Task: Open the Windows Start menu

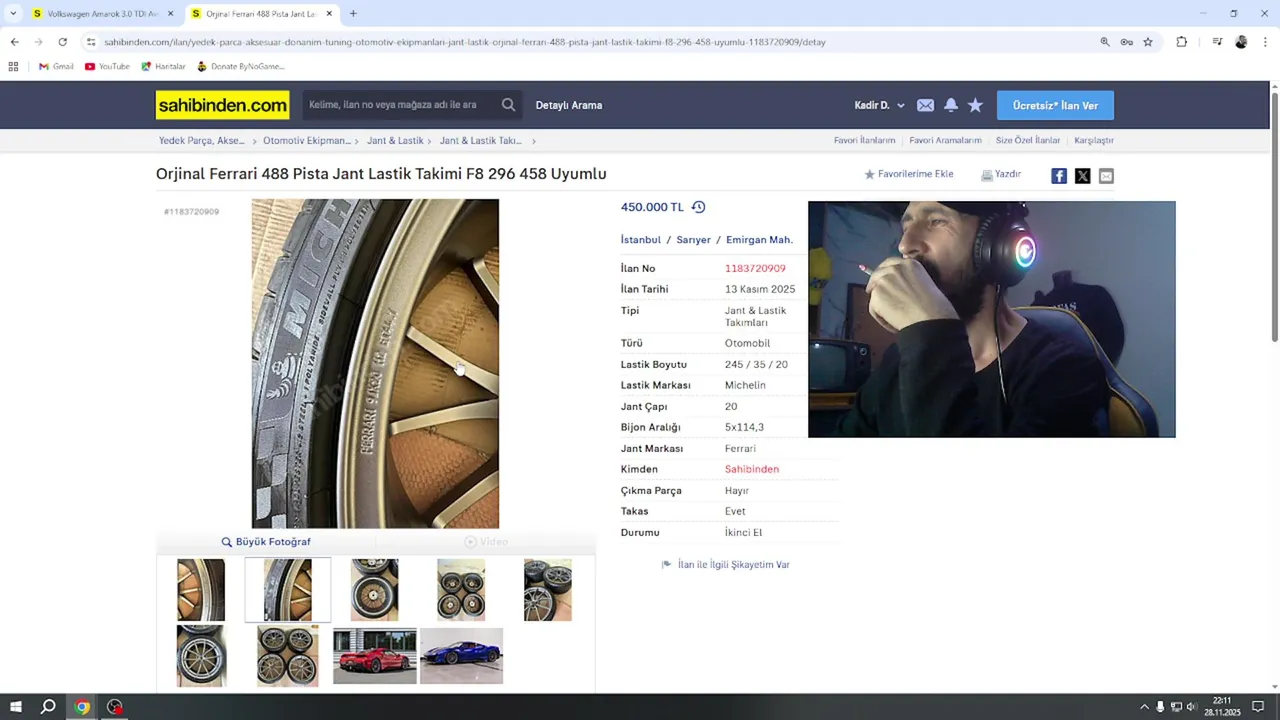Action: [16, 707]
